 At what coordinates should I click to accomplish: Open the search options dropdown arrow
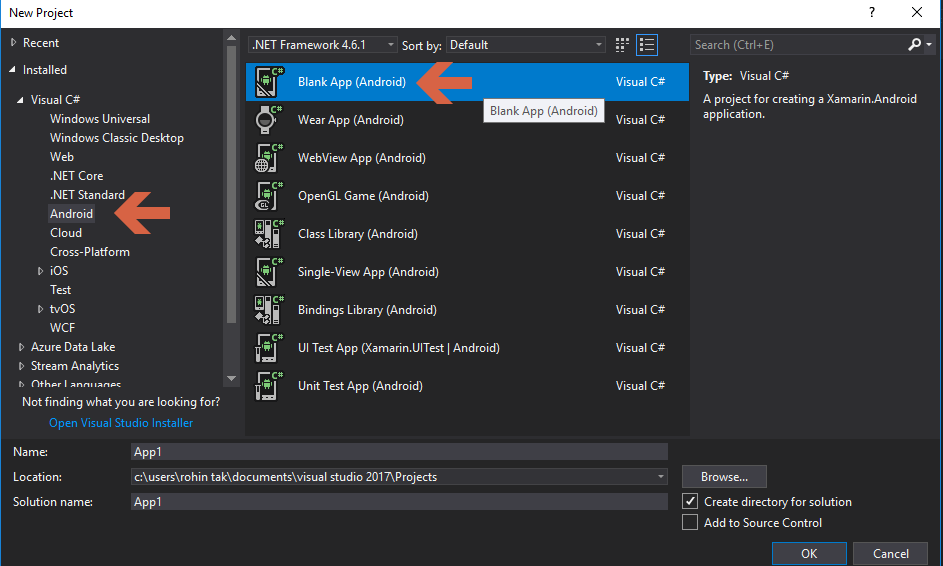(929, 45)
